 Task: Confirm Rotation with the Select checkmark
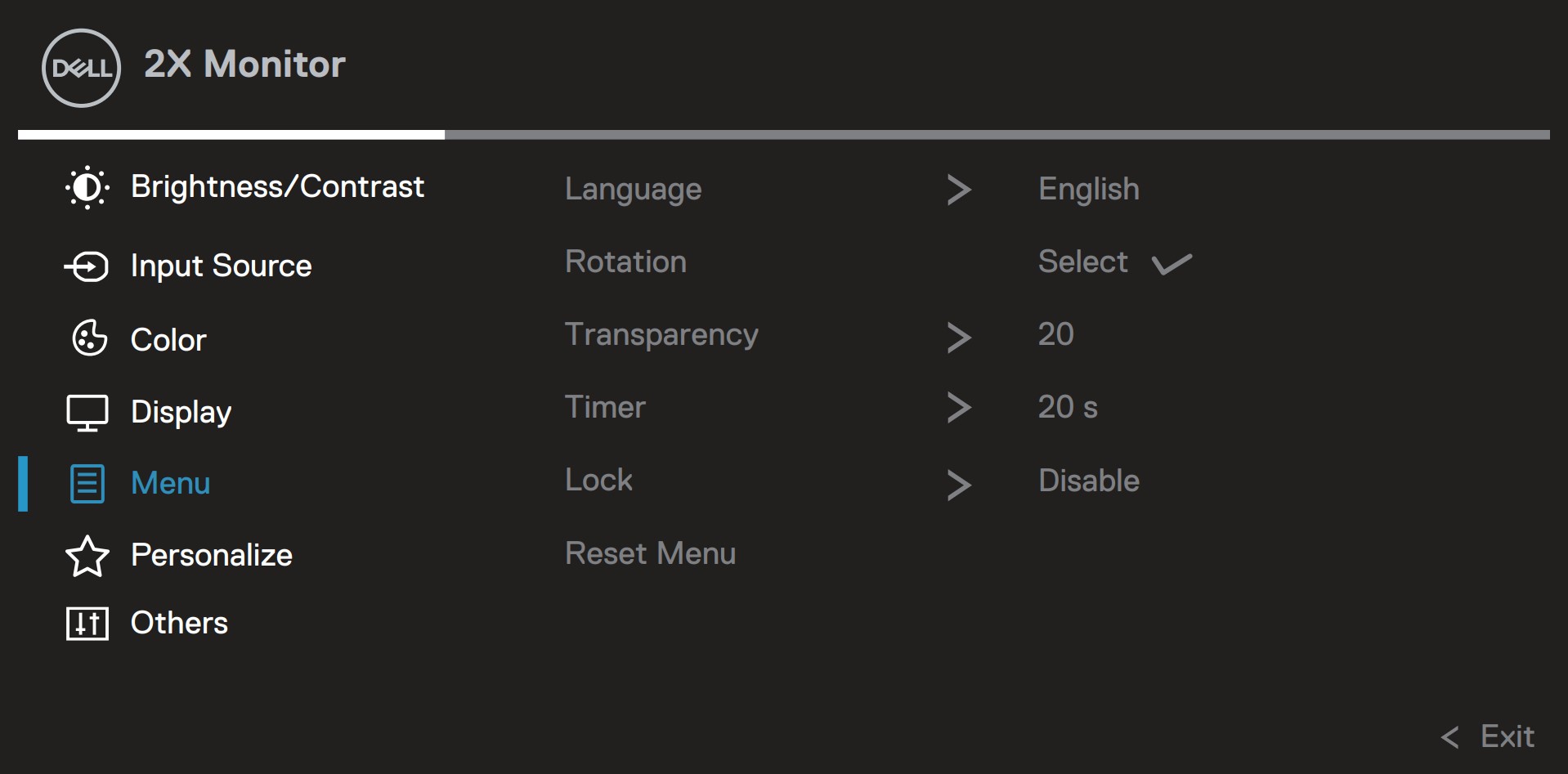[1171, 263]
